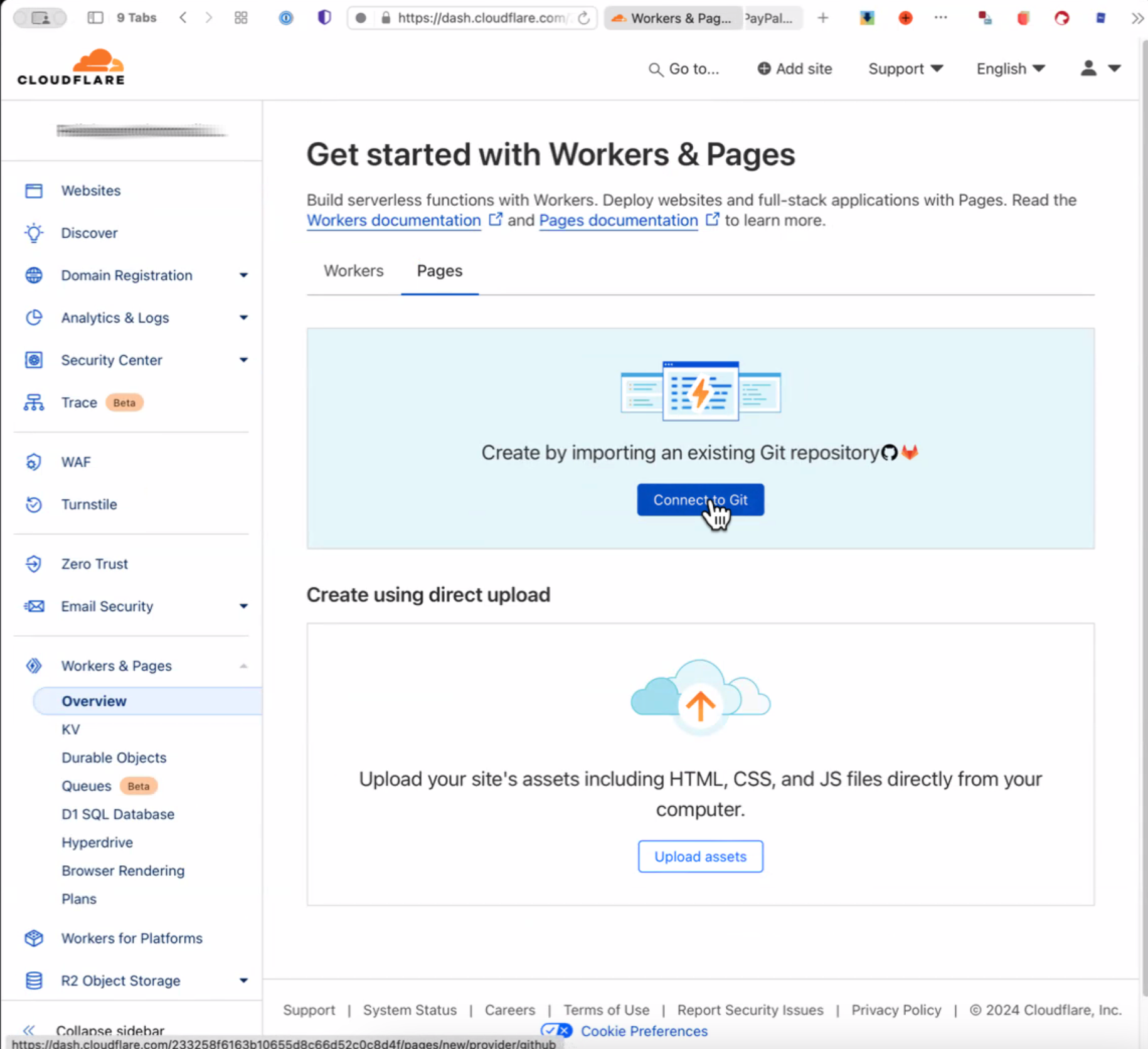Expand the Analytics & Logs arrow
This screenshot has width=1148, height=1049.
[x=243, y=317]
